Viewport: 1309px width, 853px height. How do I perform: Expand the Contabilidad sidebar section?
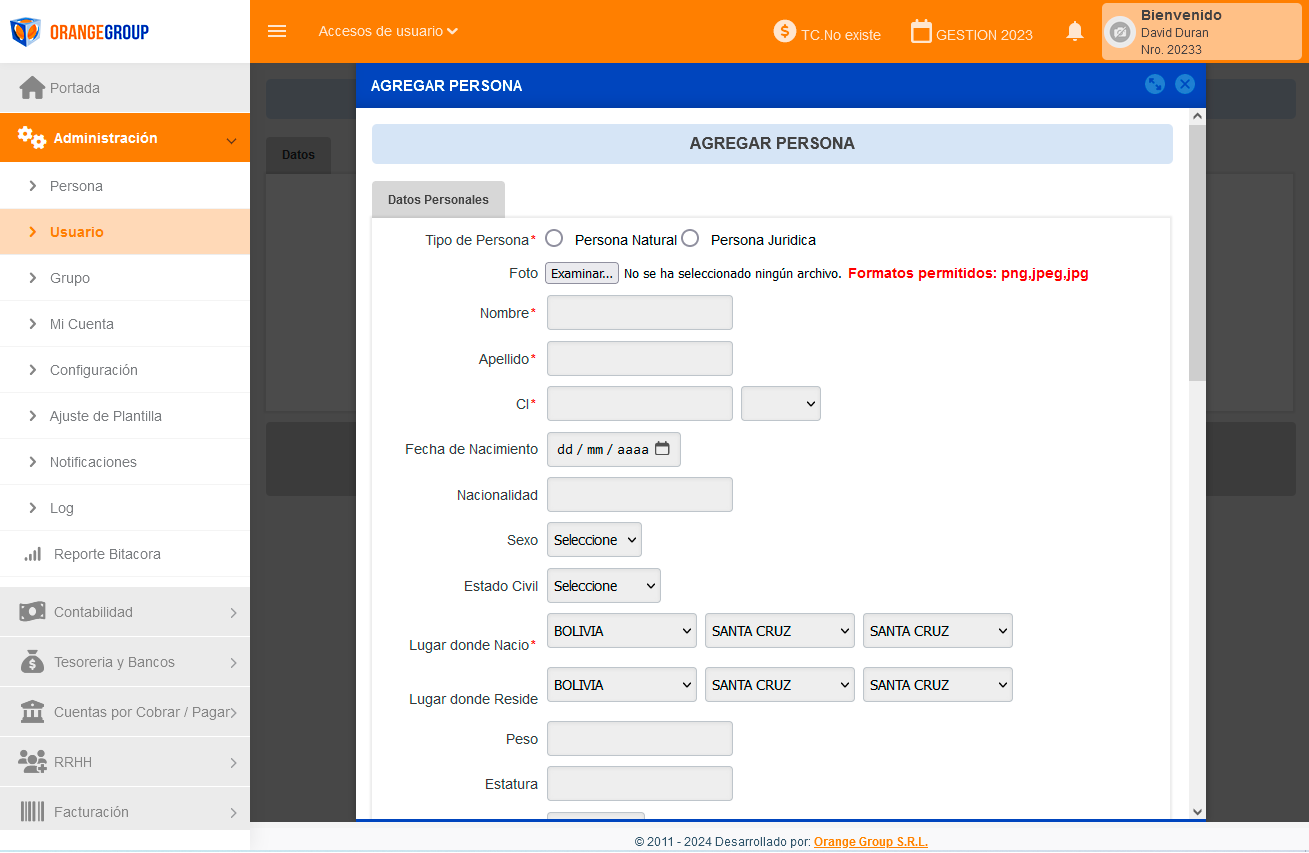click(125, 612)
